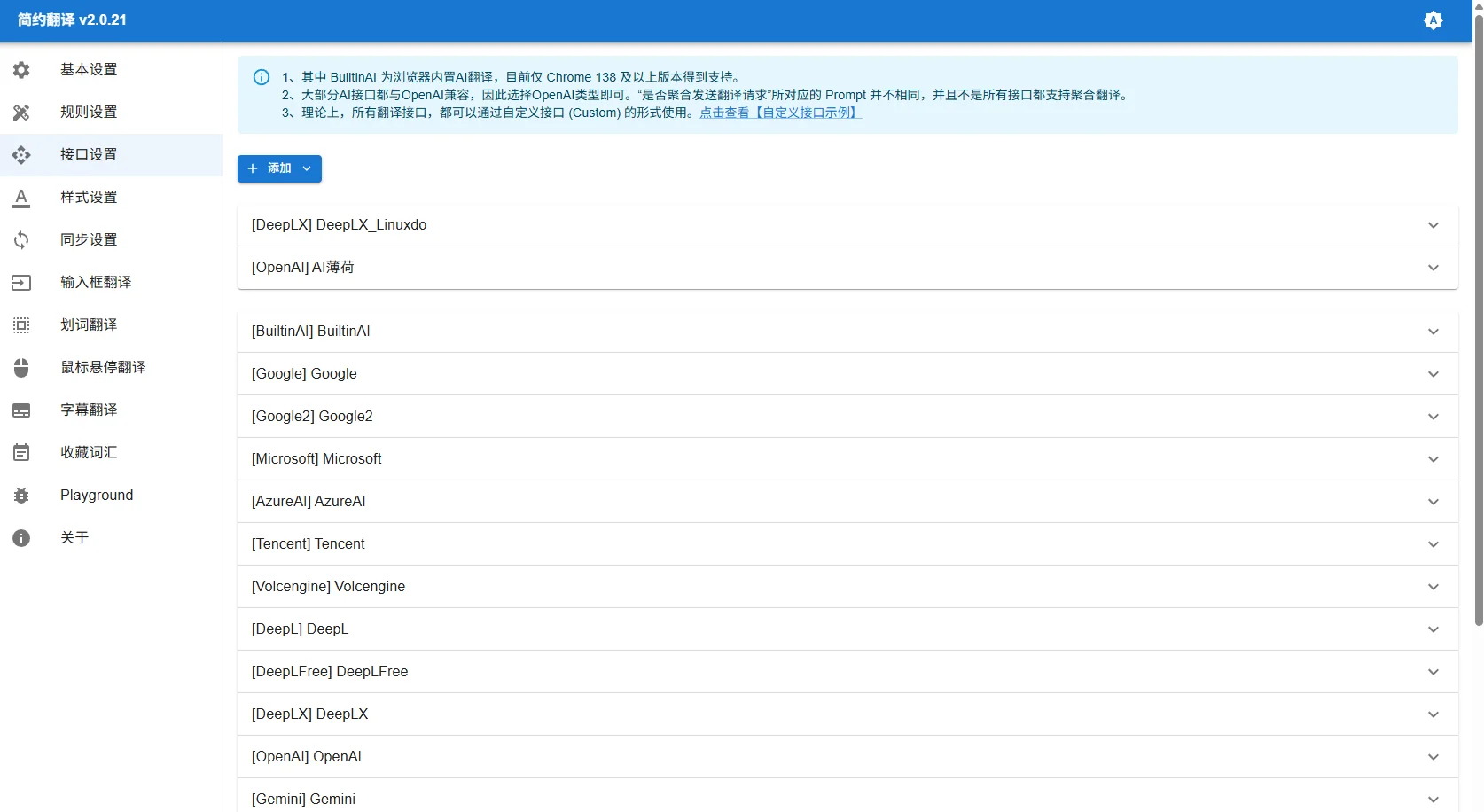Click the info icon beside 关于
This screenshot has width=1484, height=812.
[x=21, y=538]
